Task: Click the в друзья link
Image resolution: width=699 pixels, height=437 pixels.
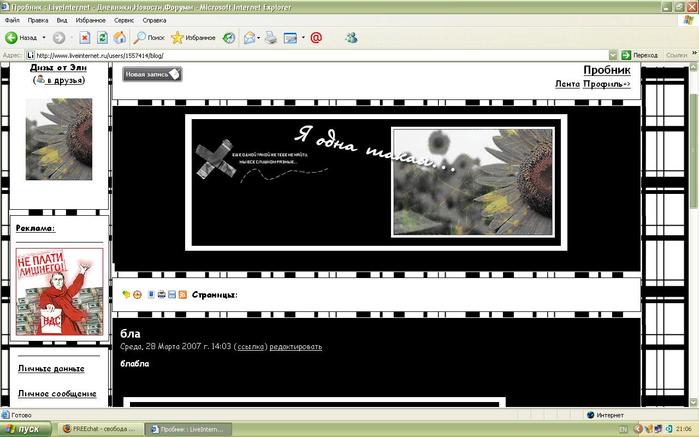Action: pyautogui.click(x=64, y=80)
